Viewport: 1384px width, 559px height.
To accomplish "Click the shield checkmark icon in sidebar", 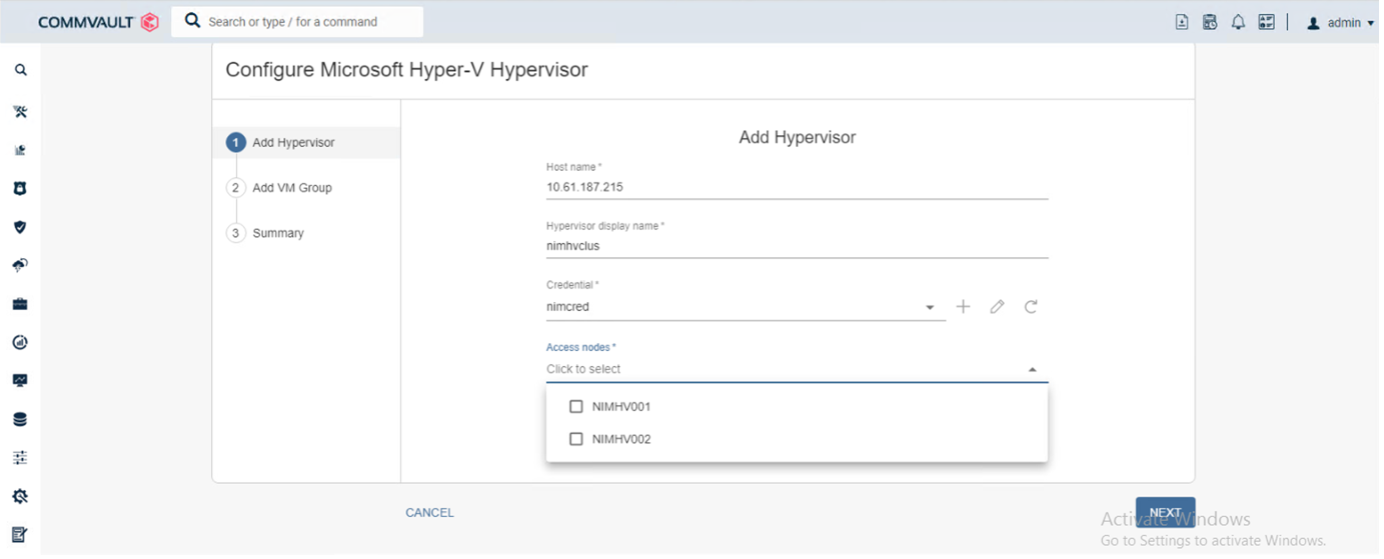I will click(x=20, y=227).
